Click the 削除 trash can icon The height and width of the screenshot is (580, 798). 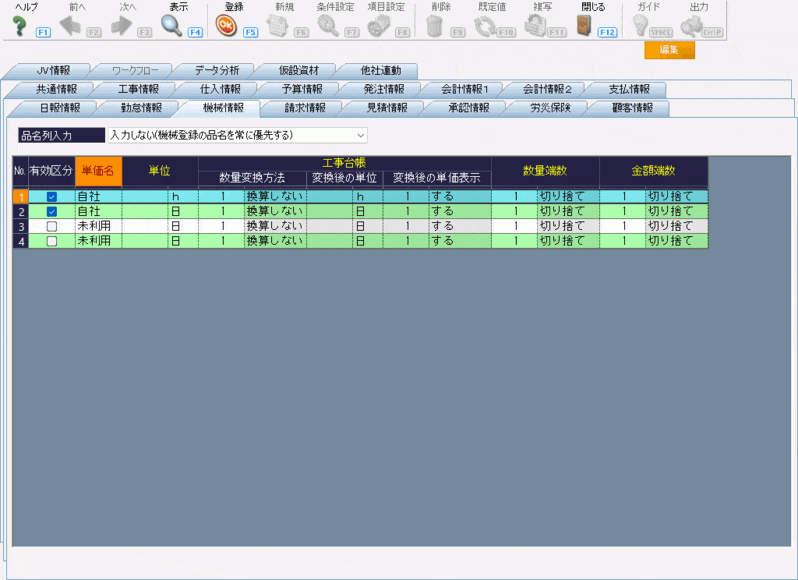[434, 27]
